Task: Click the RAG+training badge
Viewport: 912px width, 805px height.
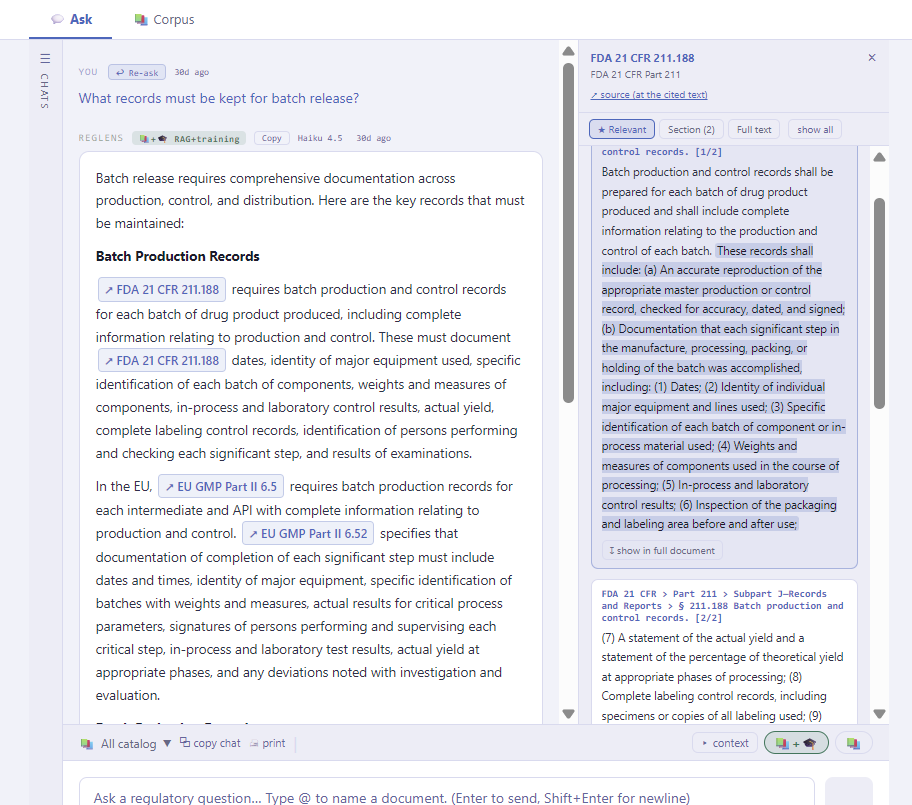Action: coord(189,138)
